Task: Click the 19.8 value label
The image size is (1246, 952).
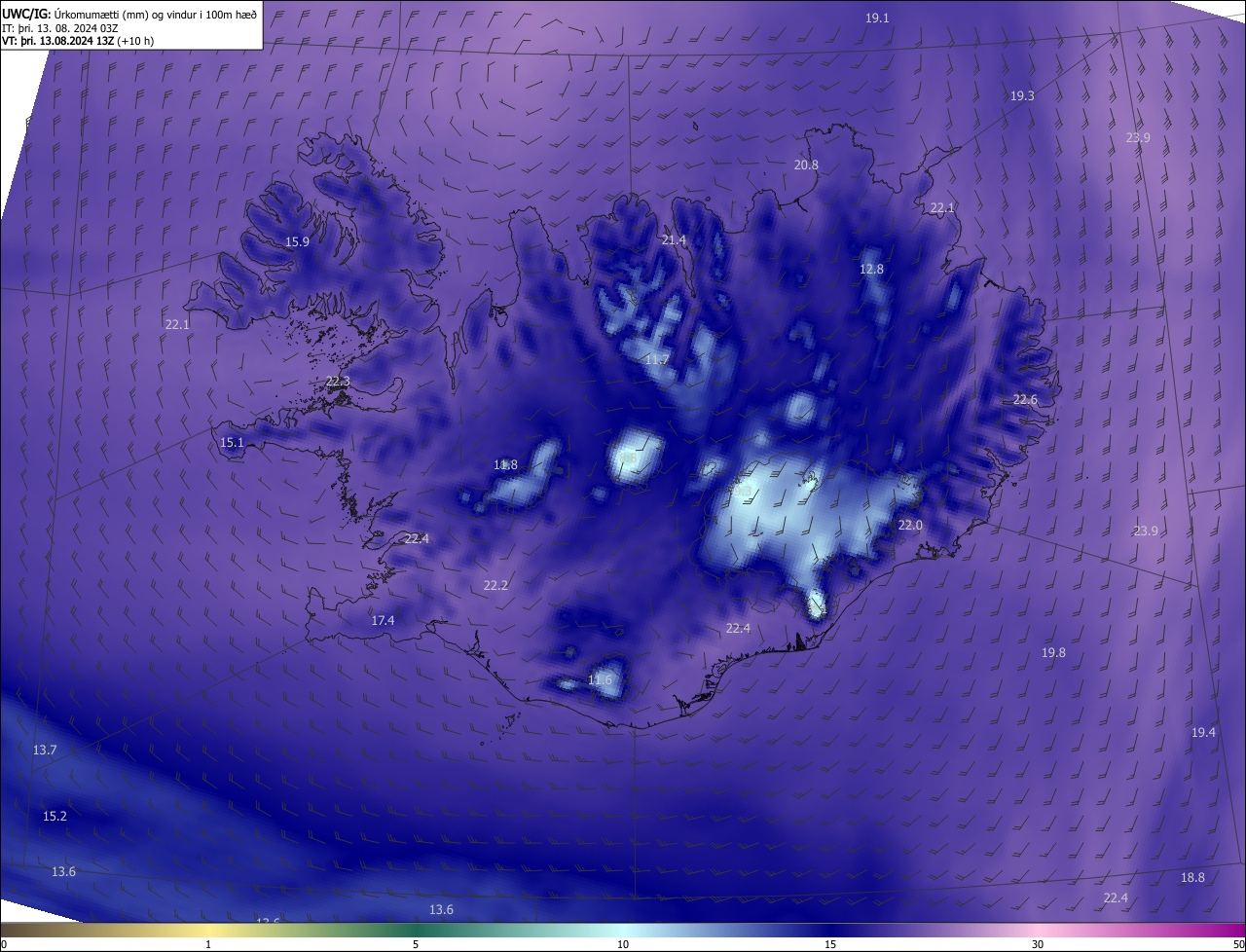Action: point(1053,653)
